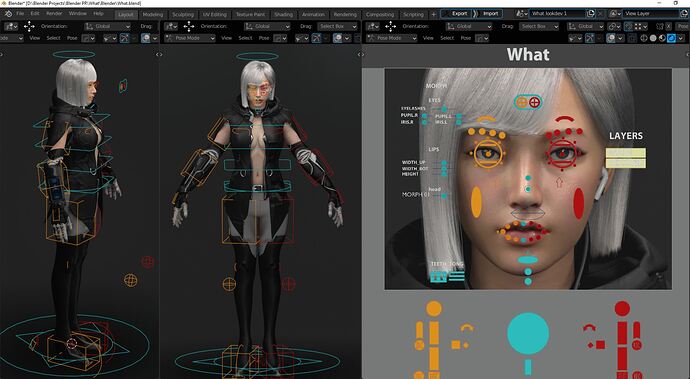
Task: Click the Export button
Action: click(x=459, y=14)
